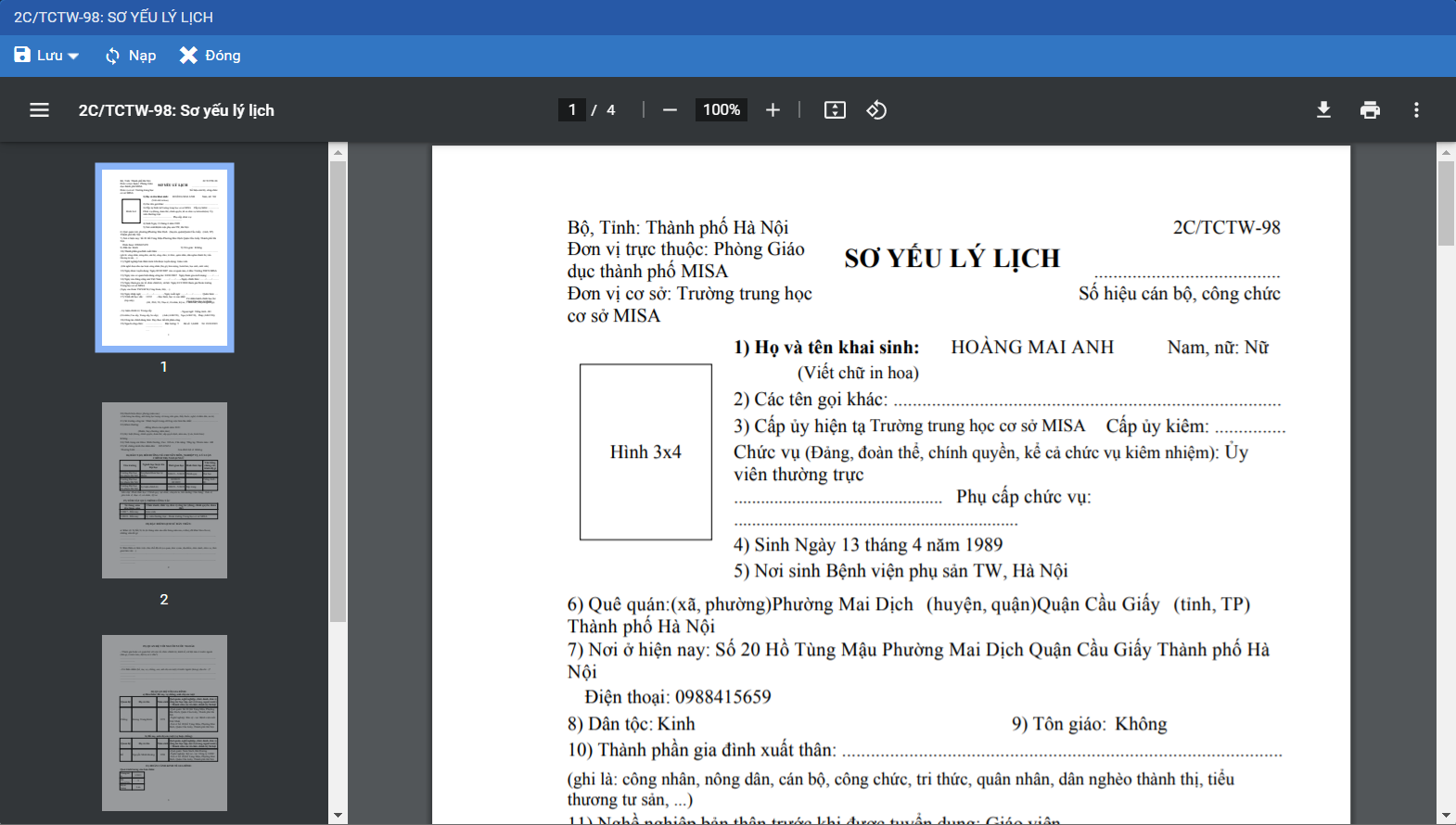Select page 1 thumbnail
This screenshot has width=1456, height=825.
164,258
